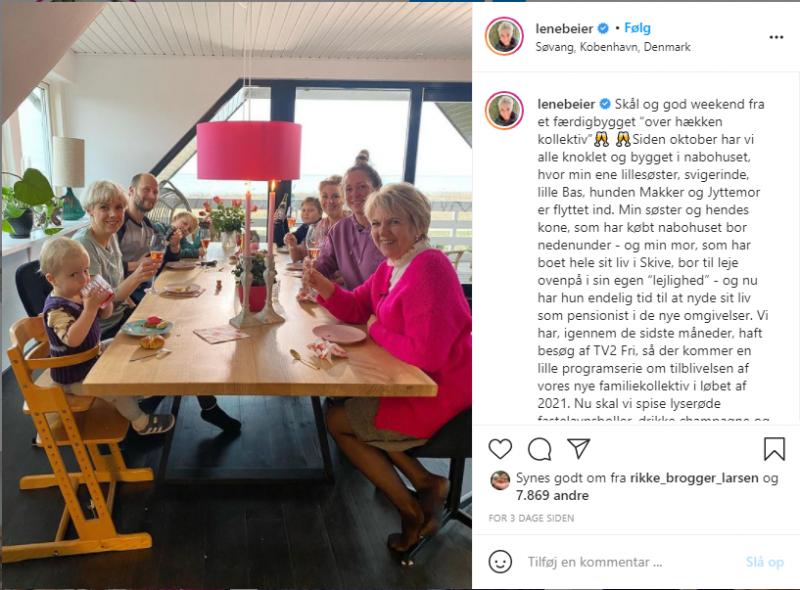Open Søvang, København, Denmark location
This screenshot has width=800, height=590.
point(613,47)
